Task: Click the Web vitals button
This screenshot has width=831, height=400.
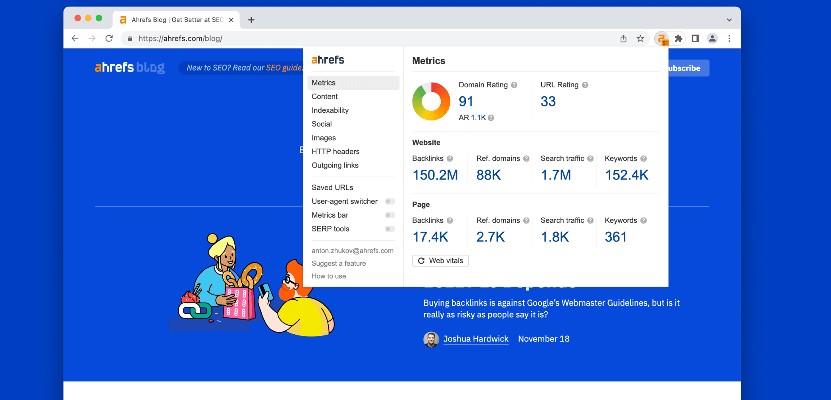Action: [x=440, y=260]
